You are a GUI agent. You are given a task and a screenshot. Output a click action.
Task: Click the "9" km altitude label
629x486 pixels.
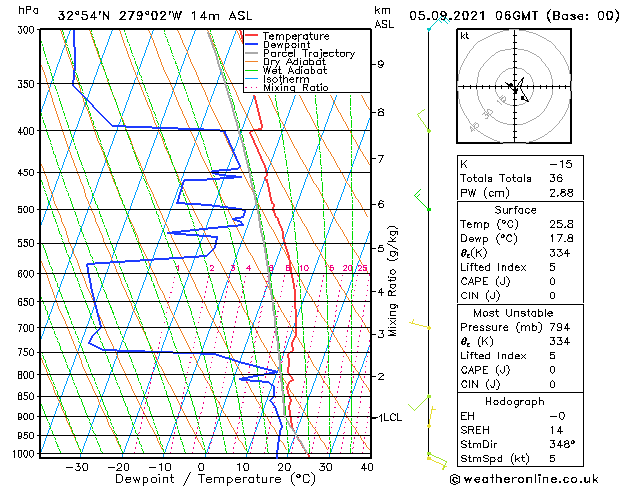pos(380,64)
